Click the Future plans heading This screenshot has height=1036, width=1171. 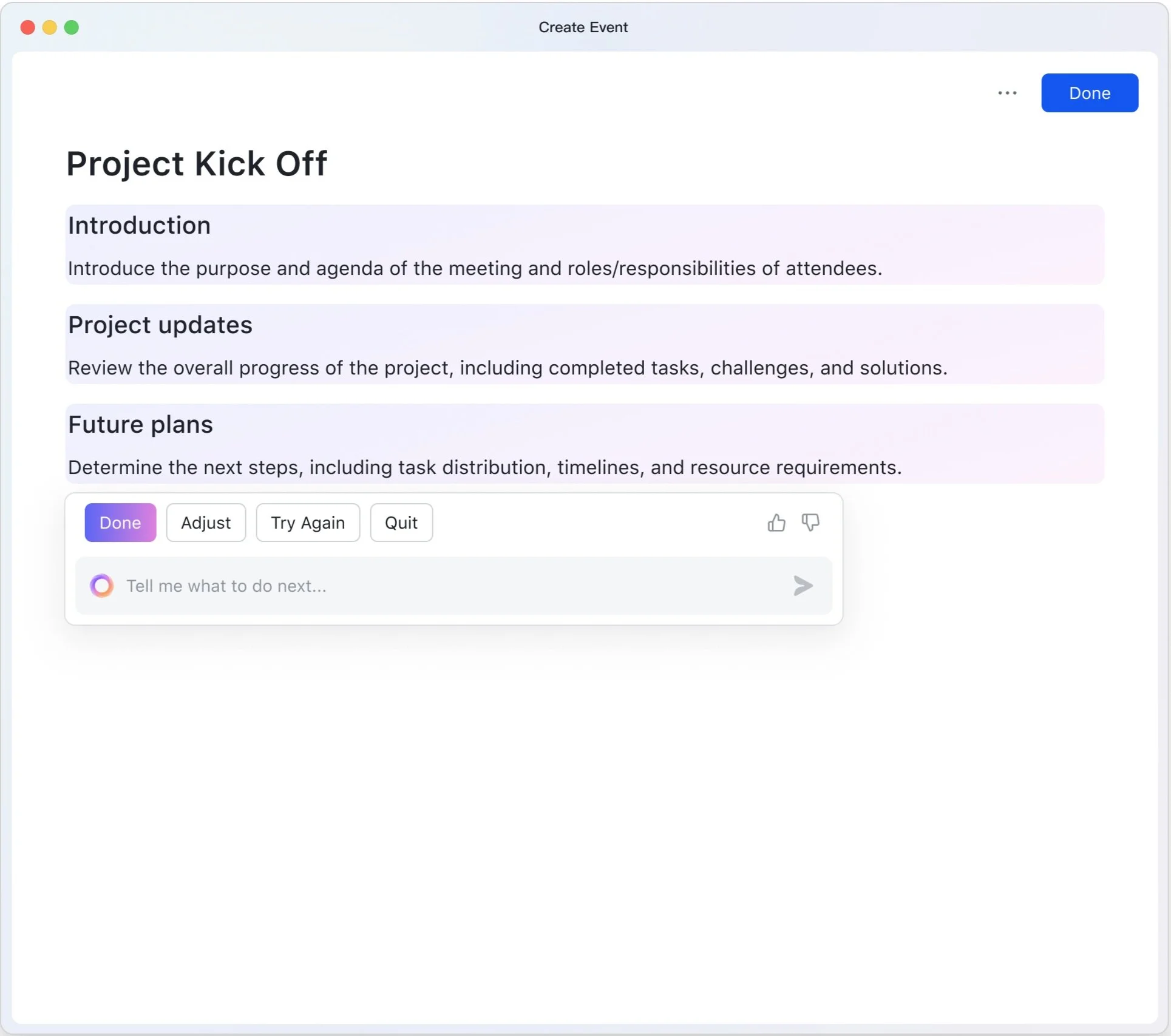[140, 425]
